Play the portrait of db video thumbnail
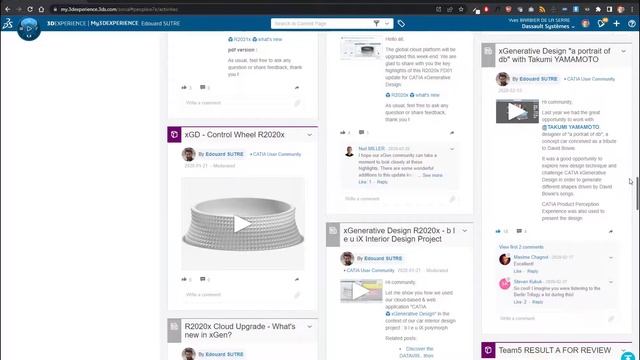Image resolution: width=640 pixels, height=360 pixels. (517, 111)
